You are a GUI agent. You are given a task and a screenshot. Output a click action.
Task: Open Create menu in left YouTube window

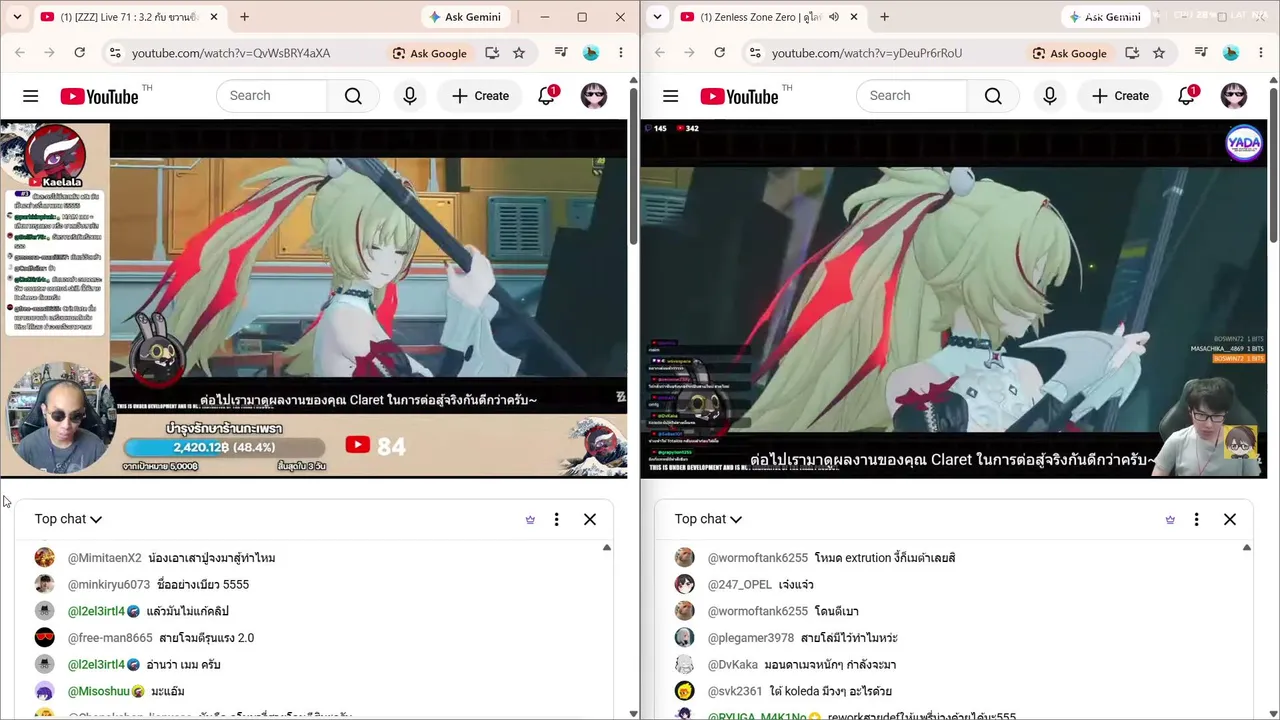click(x=481, y=96)
